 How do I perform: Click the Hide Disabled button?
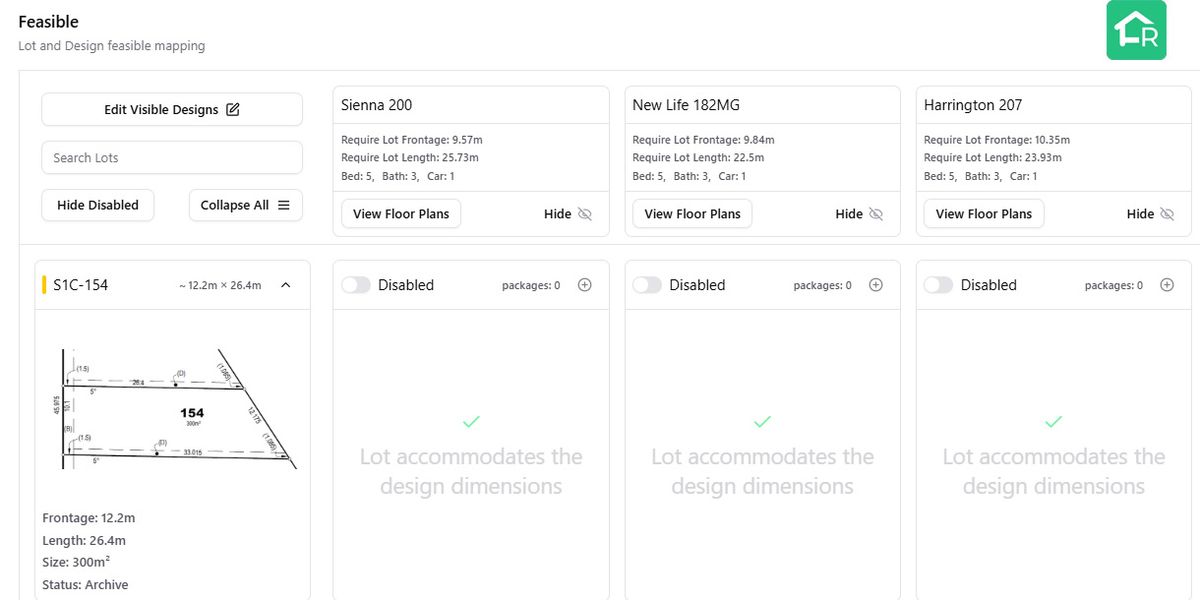click(x=97, y=204)
